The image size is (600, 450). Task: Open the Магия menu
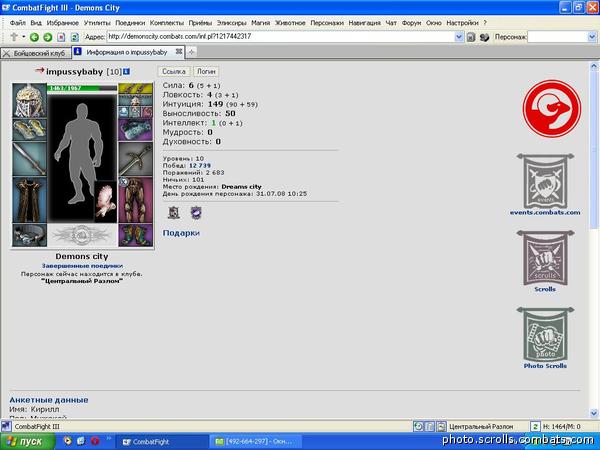tap(261, 23)
